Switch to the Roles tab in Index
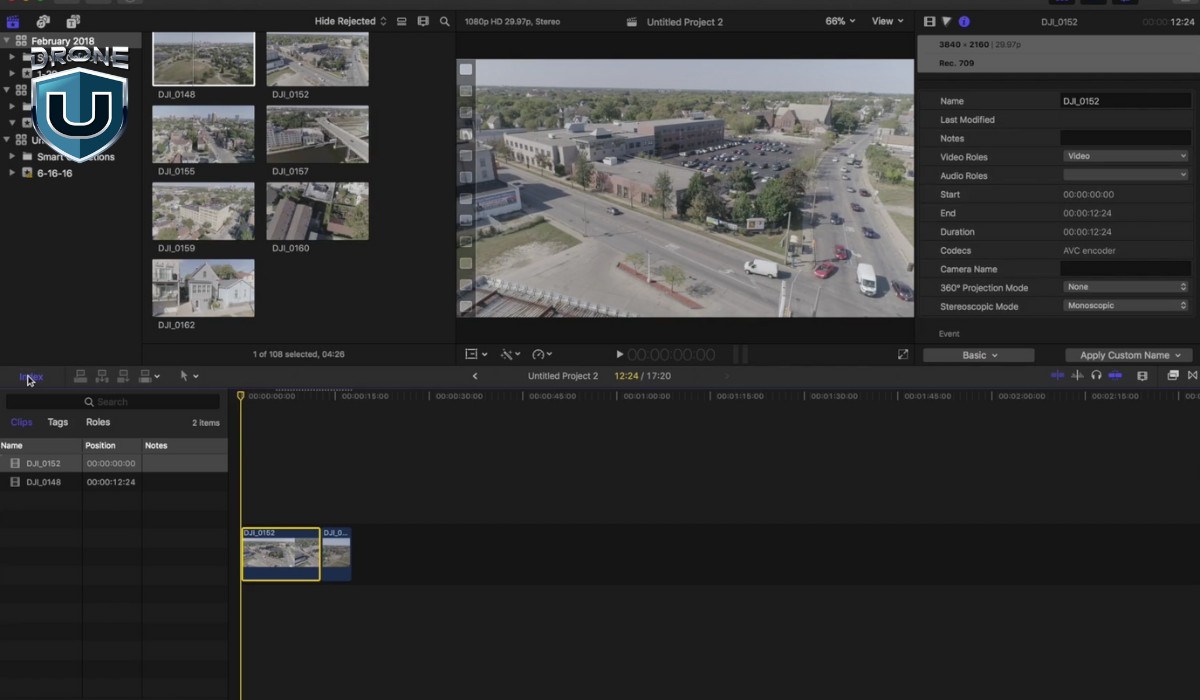This screenshot has height=700, width=1200. [98, 422]
